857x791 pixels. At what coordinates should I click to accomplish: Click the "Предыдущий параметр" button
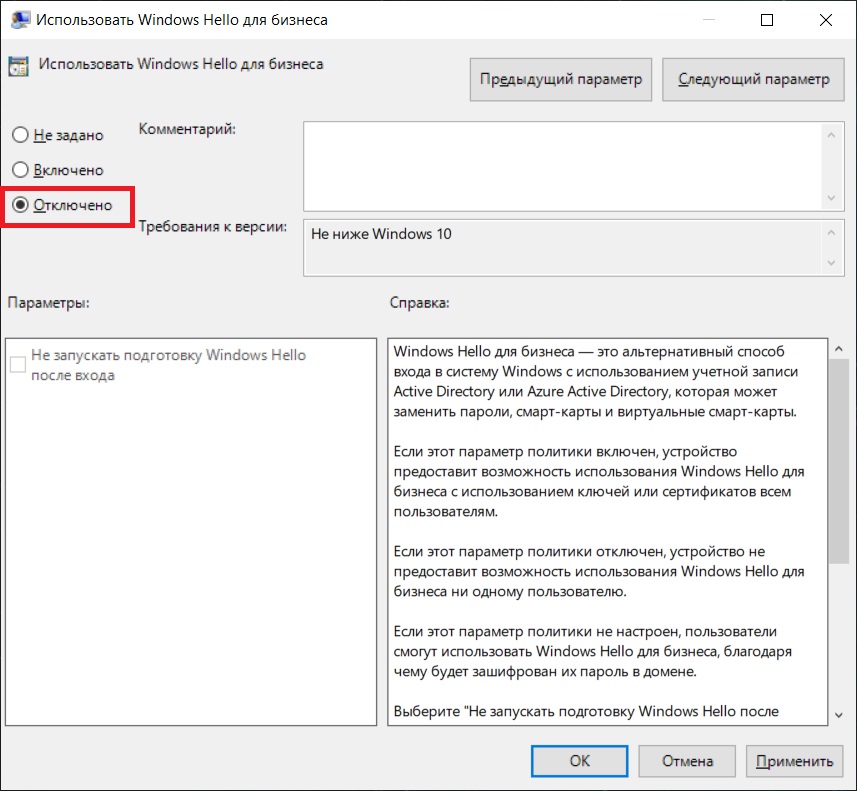point(561,80)
